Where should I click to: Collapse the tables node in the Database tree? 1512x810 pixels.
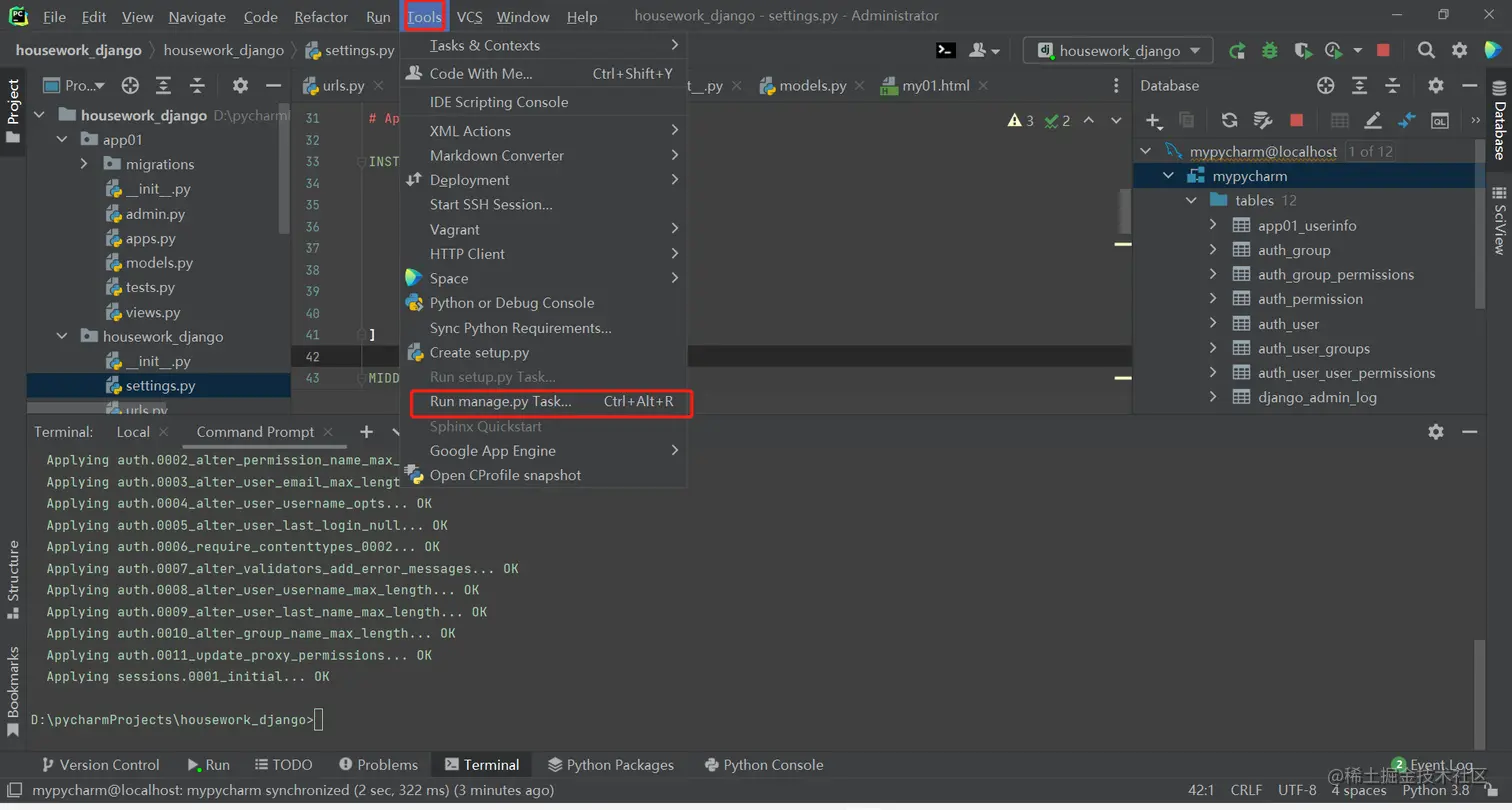(1190, 200)
